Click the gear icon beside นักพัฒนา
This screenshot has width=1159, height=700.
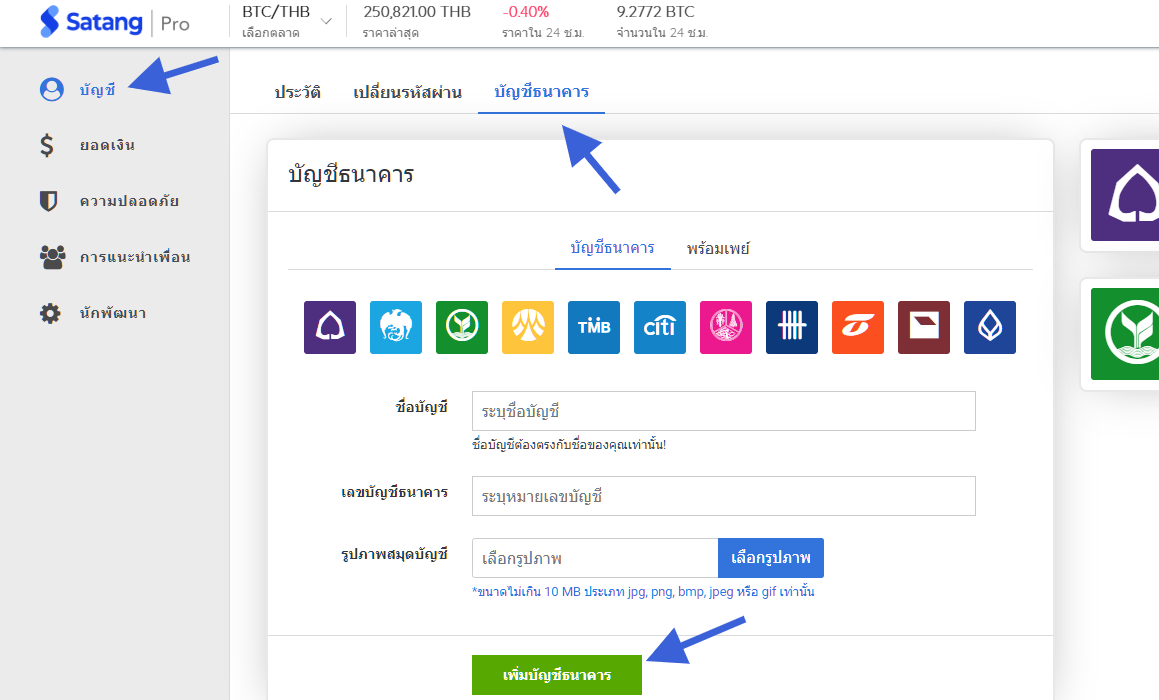pyautogui.click(x=50, y=313)
